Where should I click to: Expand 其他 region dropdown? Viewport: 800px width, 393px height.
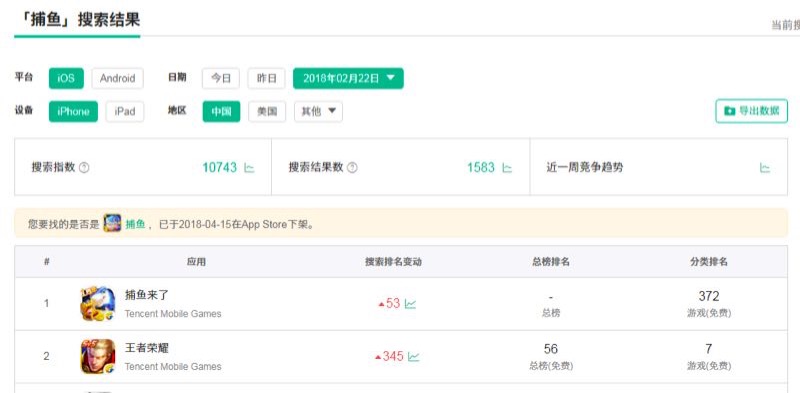click(x=318, y=111)
